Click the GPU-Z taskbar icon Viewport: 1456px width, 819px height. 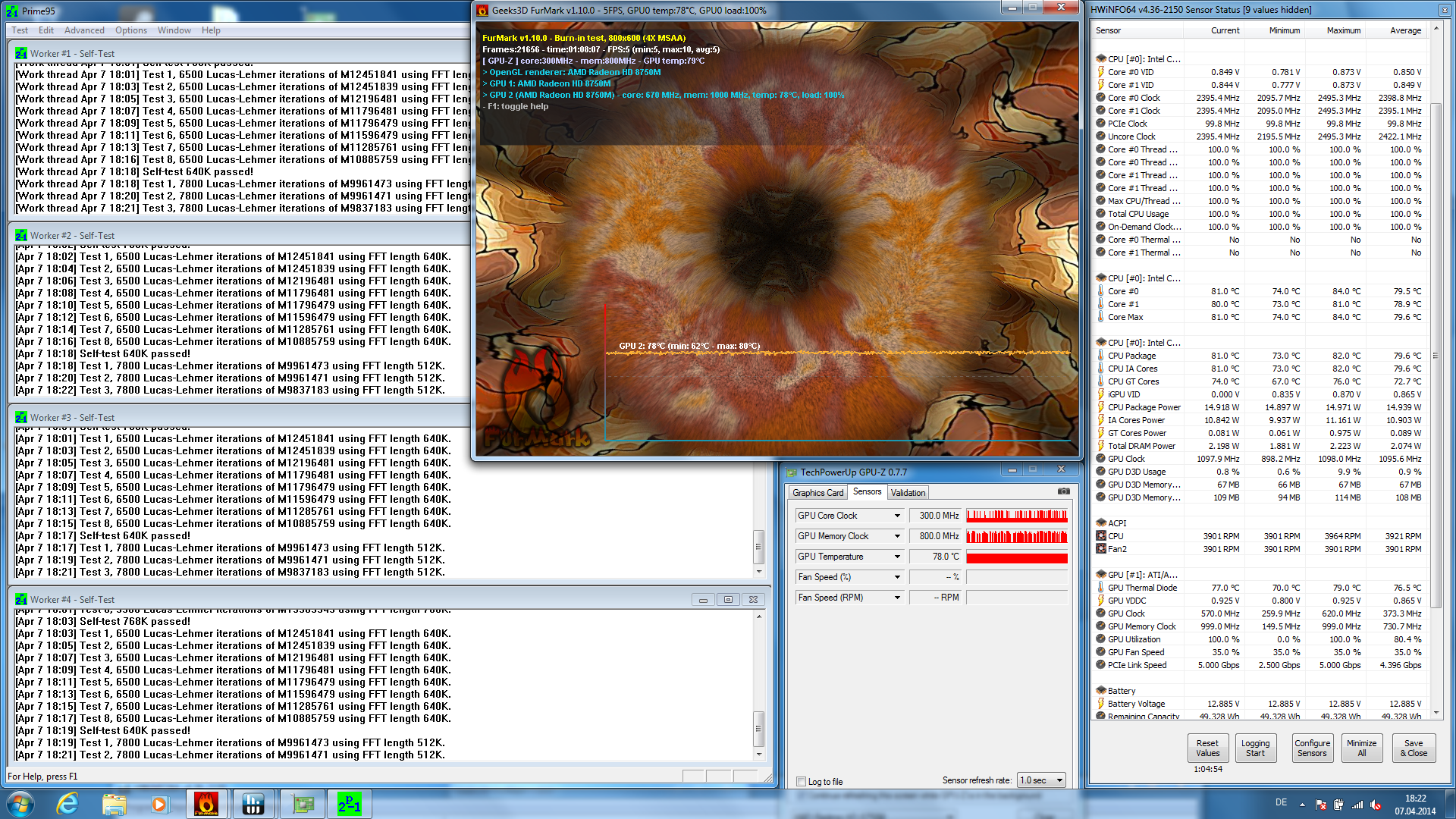(303, 804)
